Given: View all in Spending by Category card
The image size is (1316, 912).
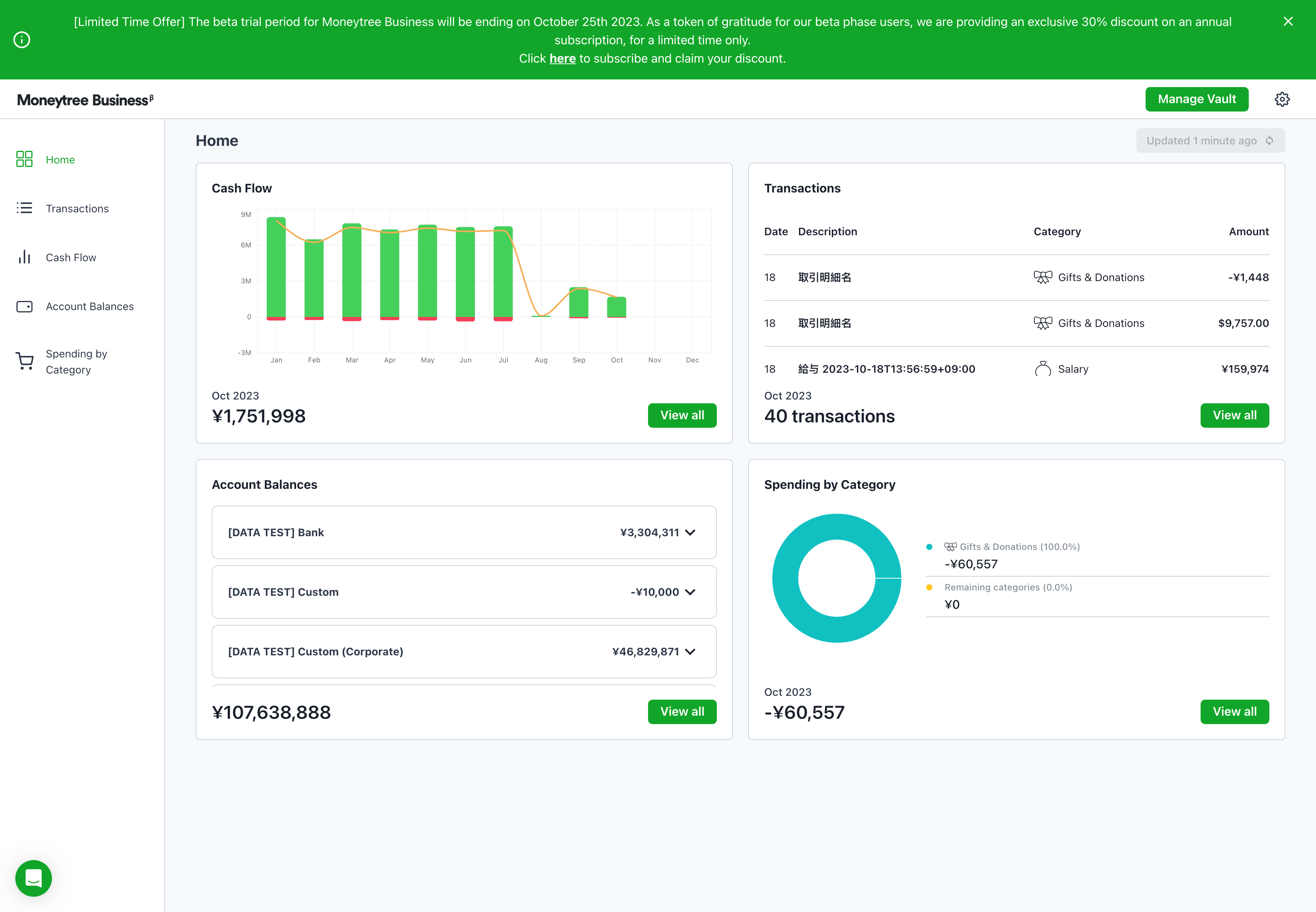Looking at the screenshot, I should pos(1234,711).
